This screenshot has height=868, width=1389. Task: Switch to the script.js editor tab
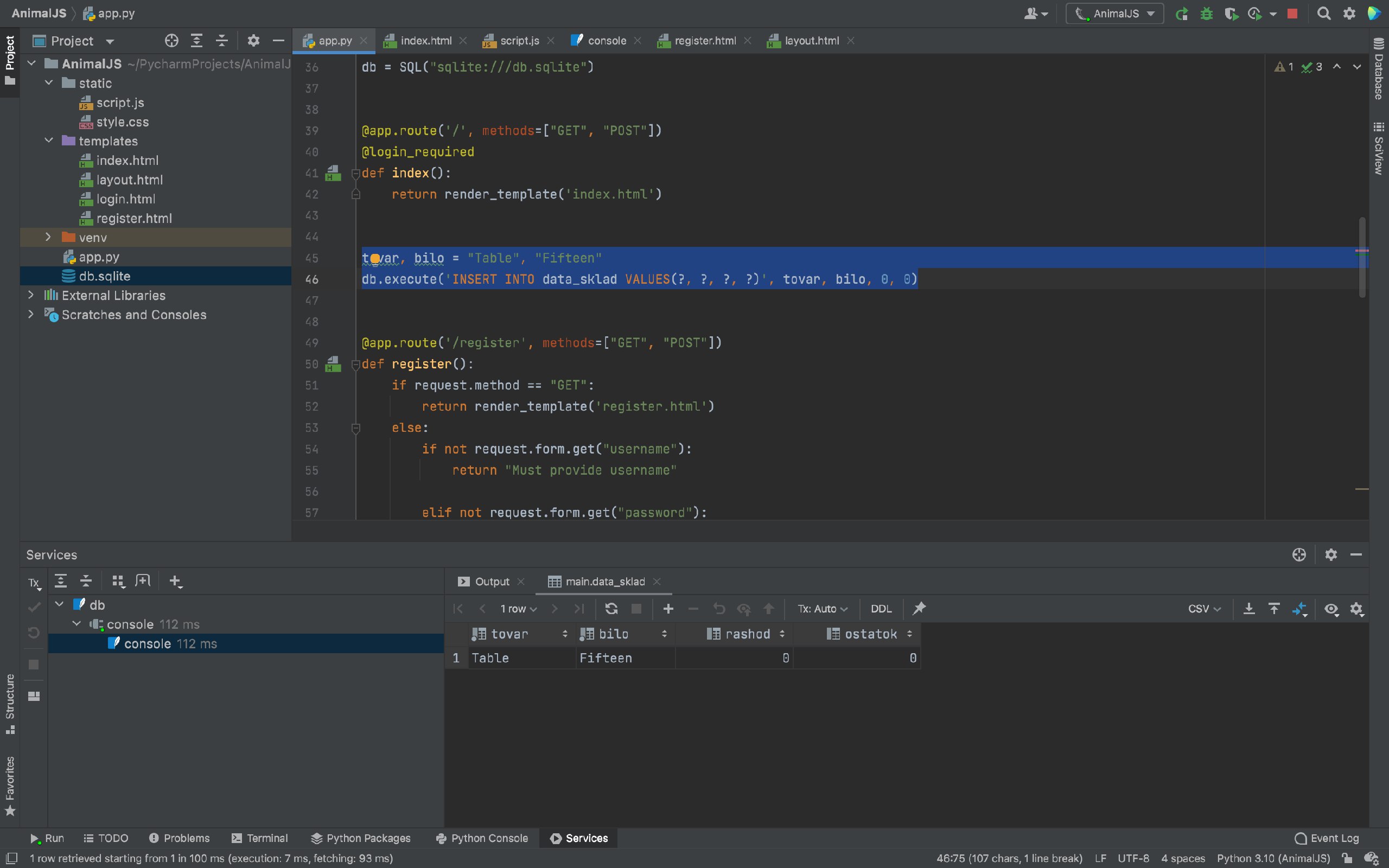(519, 41)
